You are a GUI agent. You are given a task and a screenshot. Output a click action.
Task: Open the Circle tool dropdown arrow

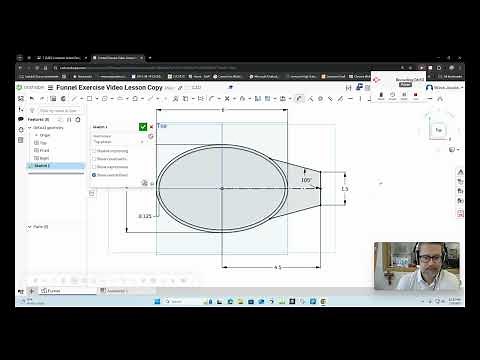point(112,99)
